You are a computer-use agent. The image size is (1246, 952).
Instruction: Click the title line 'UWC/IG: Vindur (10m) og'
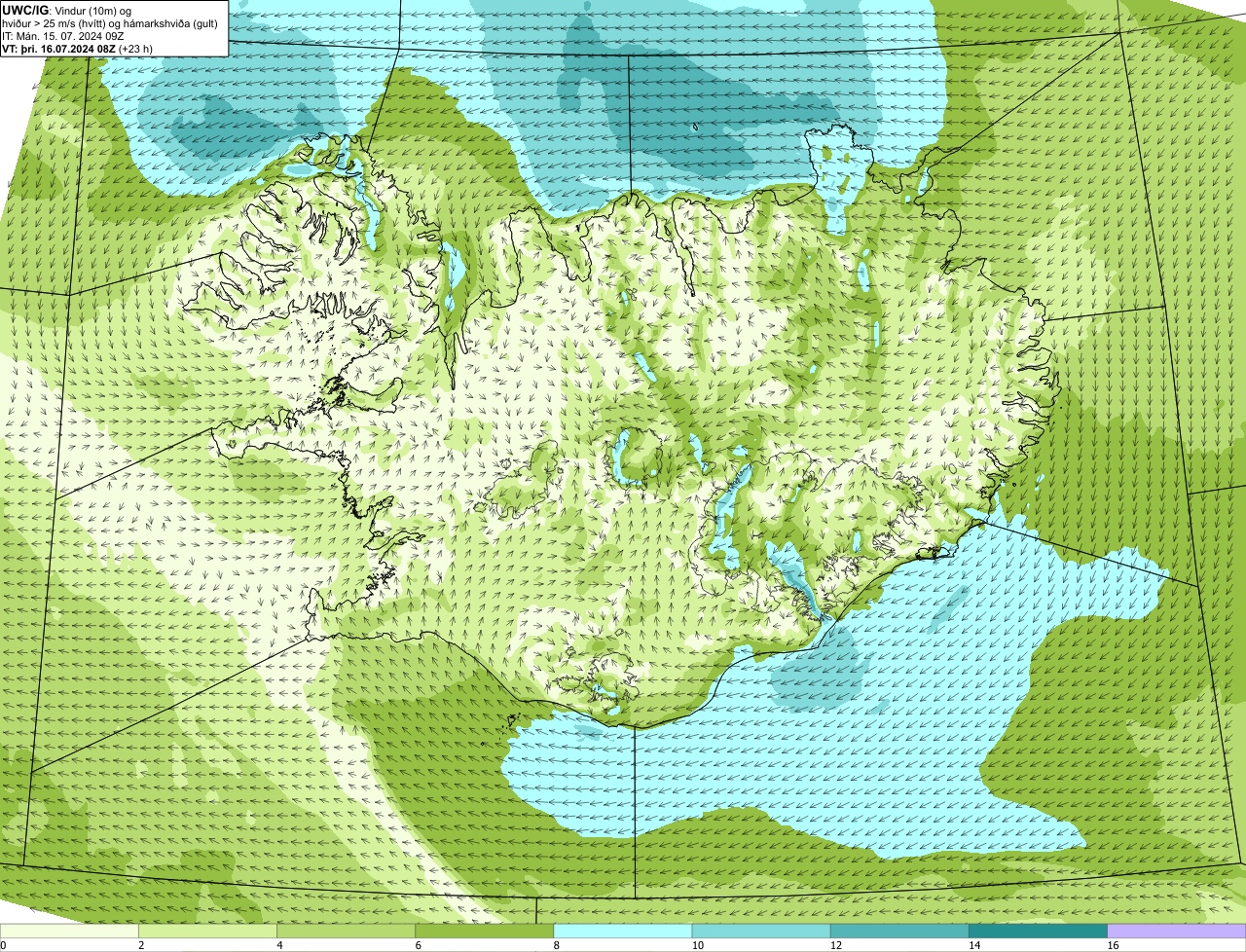coord(67,10)
